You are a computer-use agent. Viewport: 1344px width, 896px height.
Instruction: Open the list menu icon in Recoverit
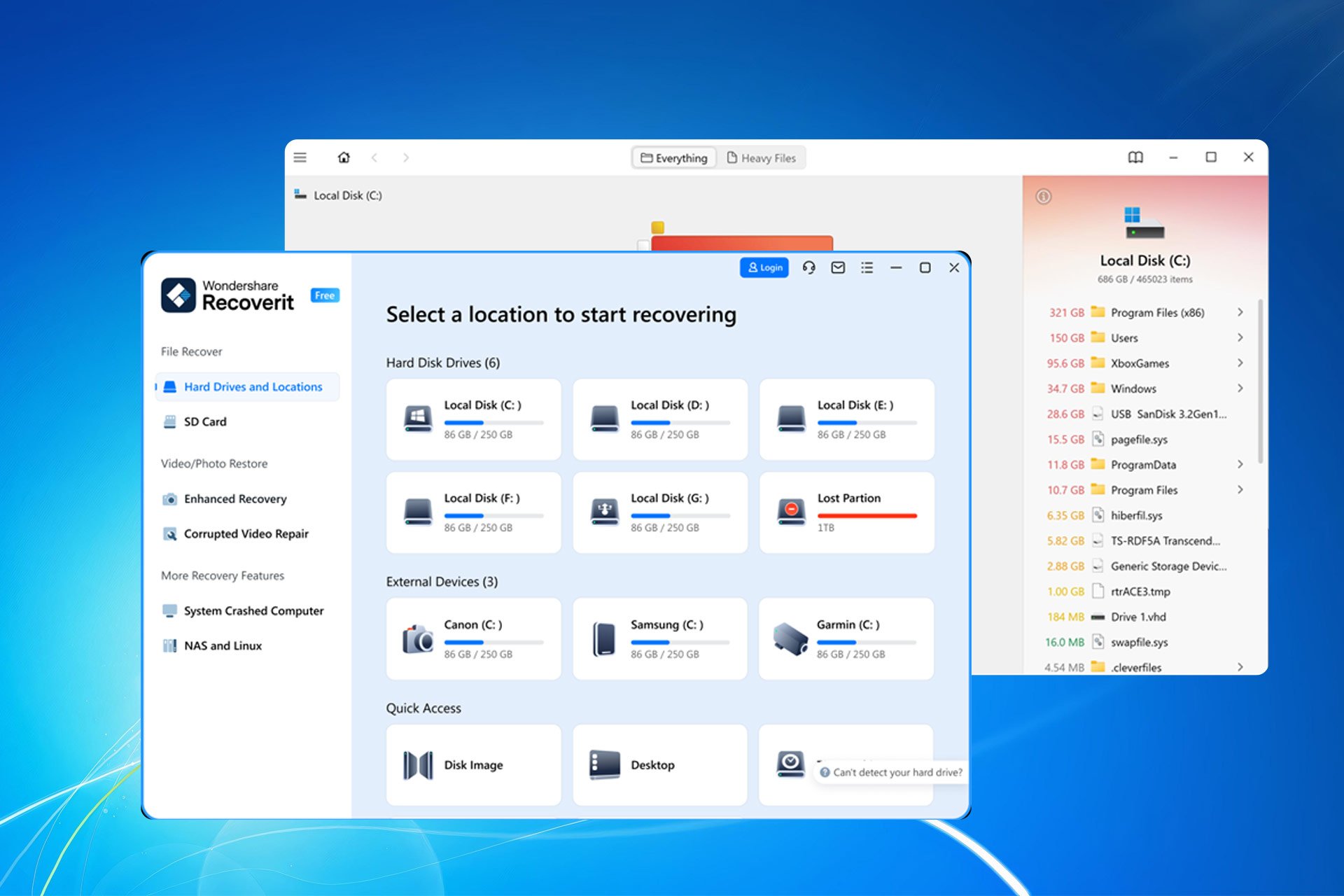click(867, 267)
